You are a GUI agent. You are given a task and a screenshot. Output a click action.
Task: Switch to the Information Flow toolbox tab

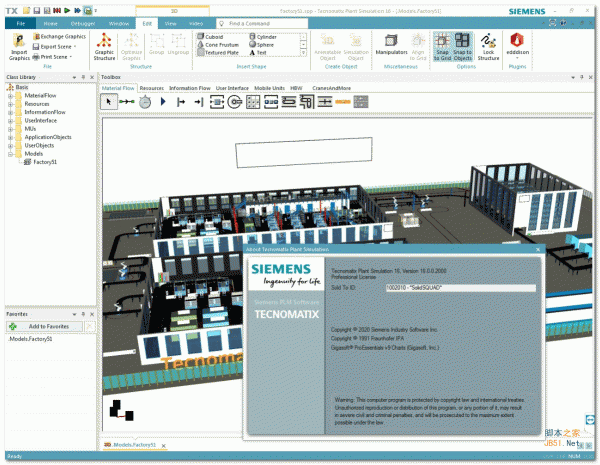[x=188, y=88]
